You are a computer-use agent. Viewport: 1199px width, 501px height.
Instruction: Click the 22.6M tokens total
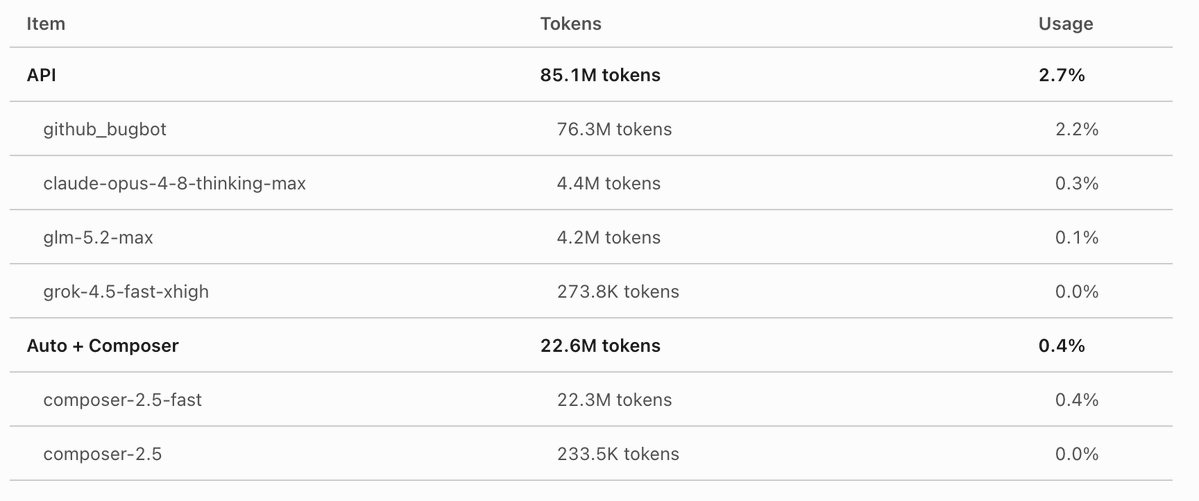tap(600, 346)
